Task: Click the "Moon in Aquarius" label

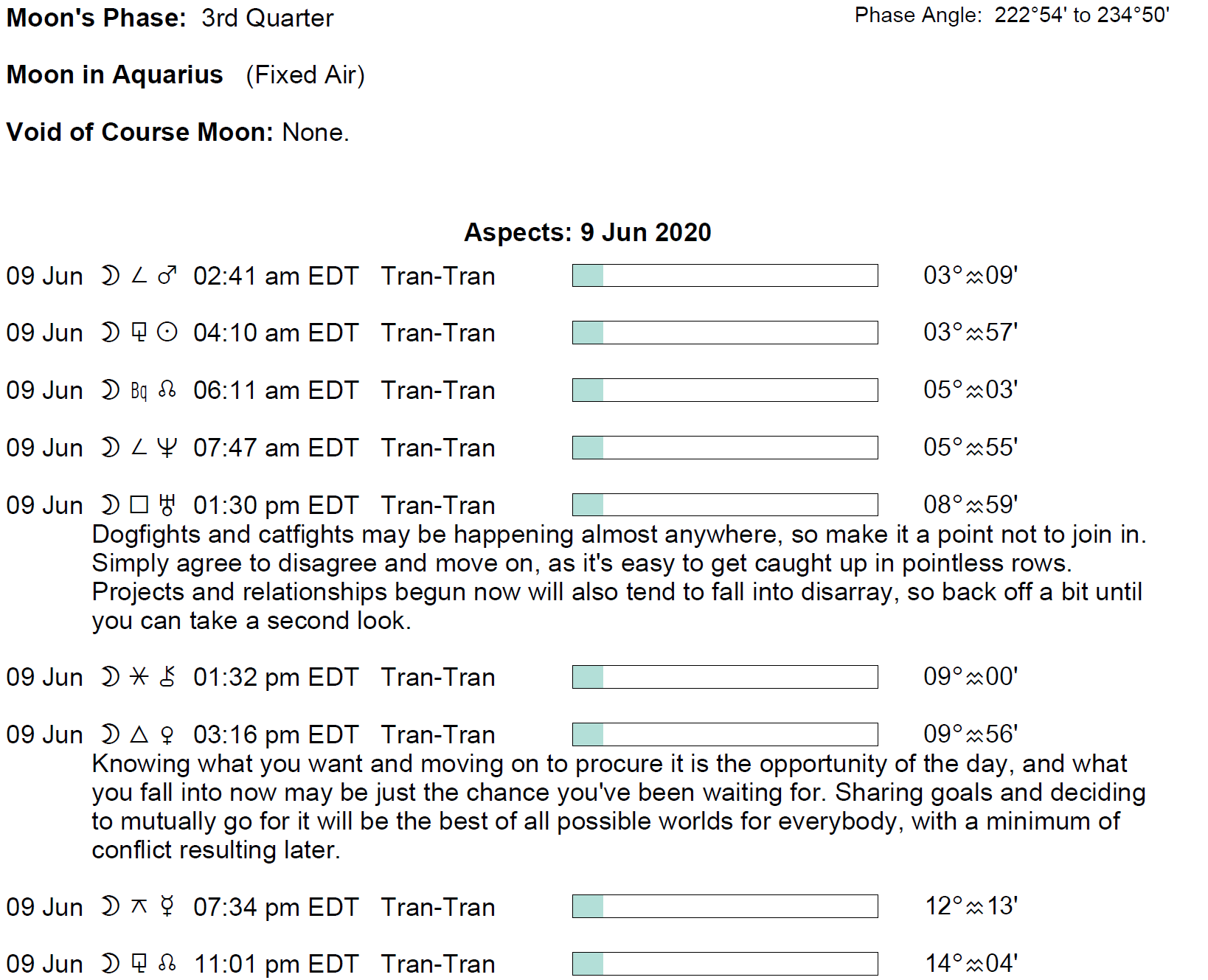Action: pyautogui.click(x=114, y=75)
